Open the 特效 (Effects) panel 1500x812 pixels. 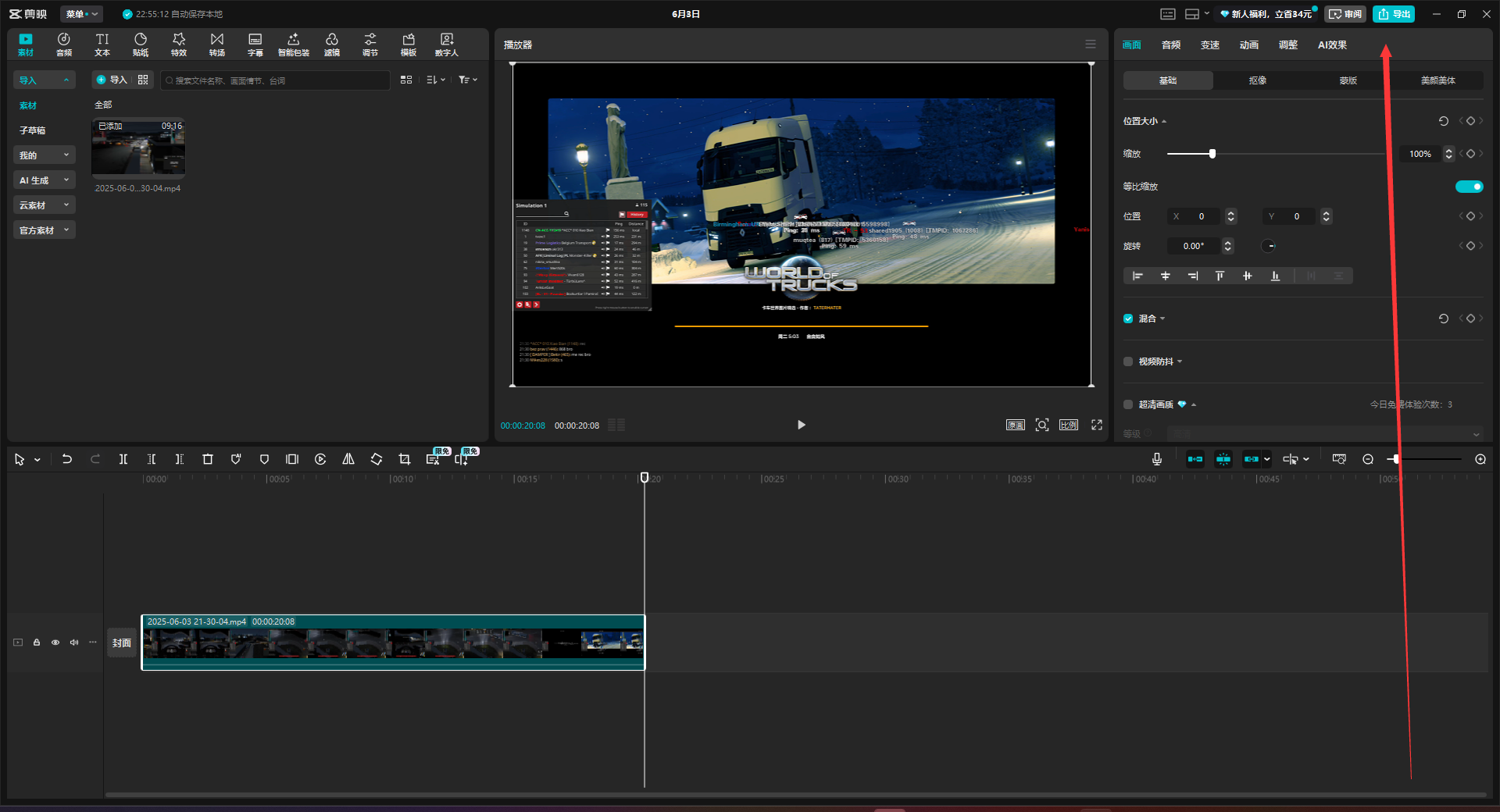179,45
